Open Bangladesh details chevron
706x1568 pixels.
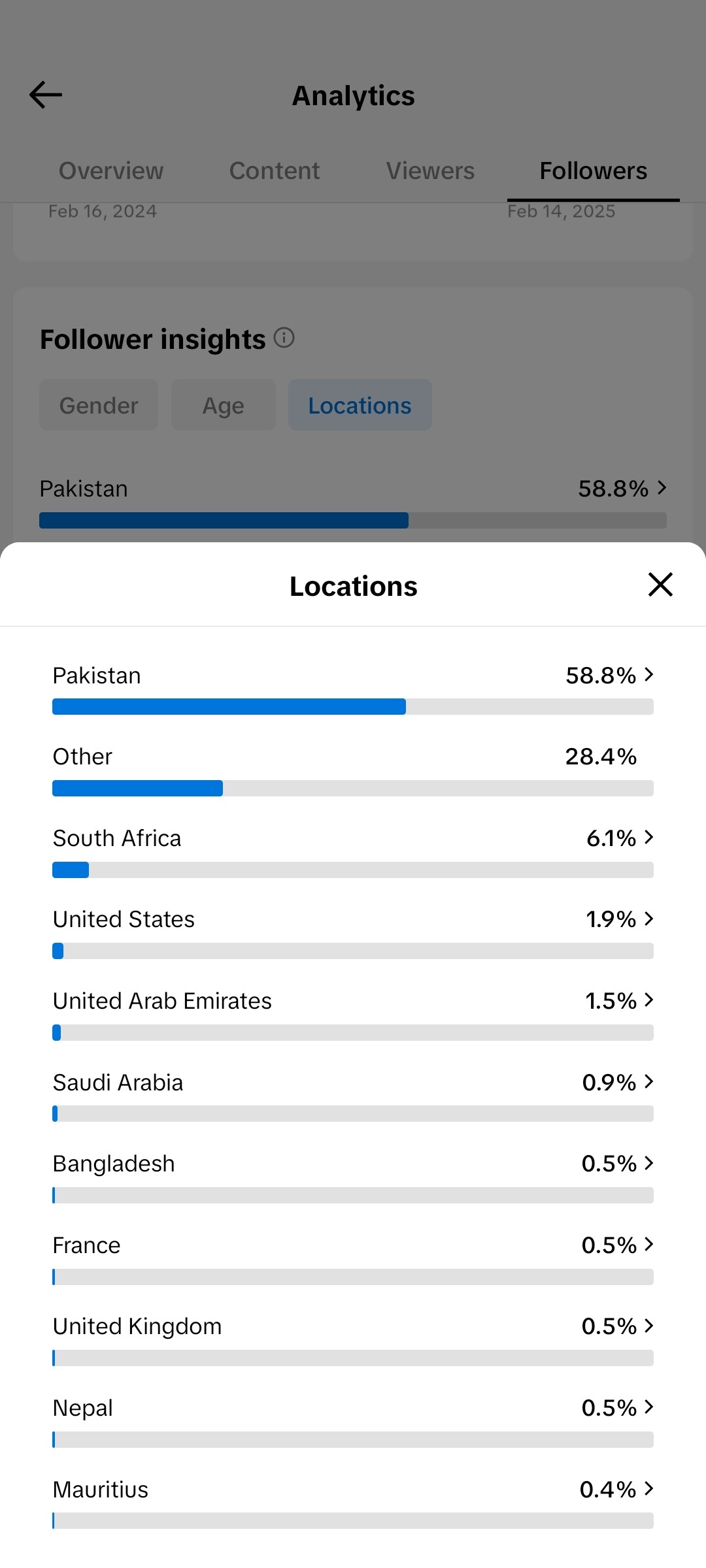[x=648, y=1163]
